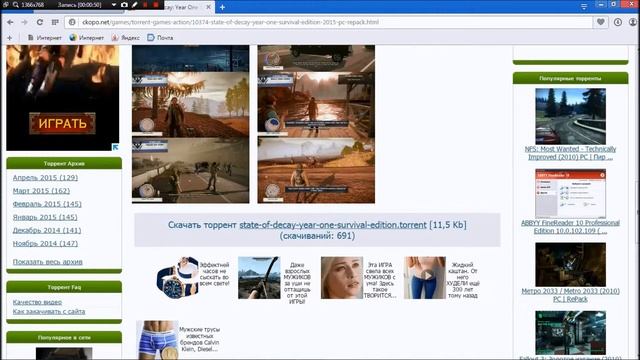Click the site info icon in address bar
The width and height of the screenshot is (640, 360).
72,22
